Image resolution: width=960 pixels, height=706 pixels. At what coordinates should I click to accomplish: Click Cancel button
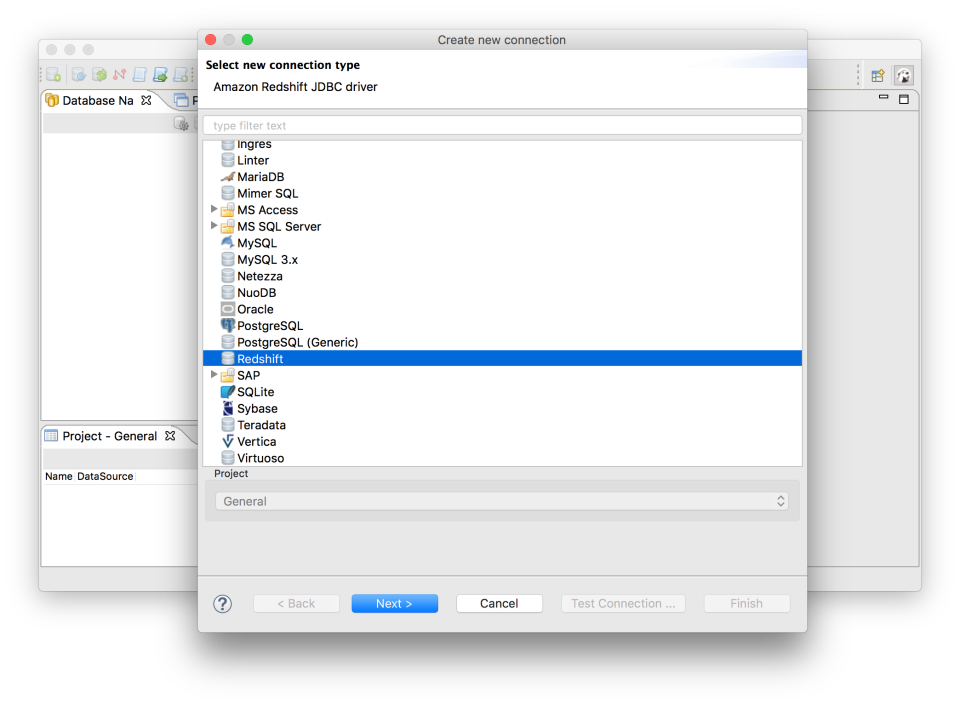pyautogui.click(x=499, y=603)
